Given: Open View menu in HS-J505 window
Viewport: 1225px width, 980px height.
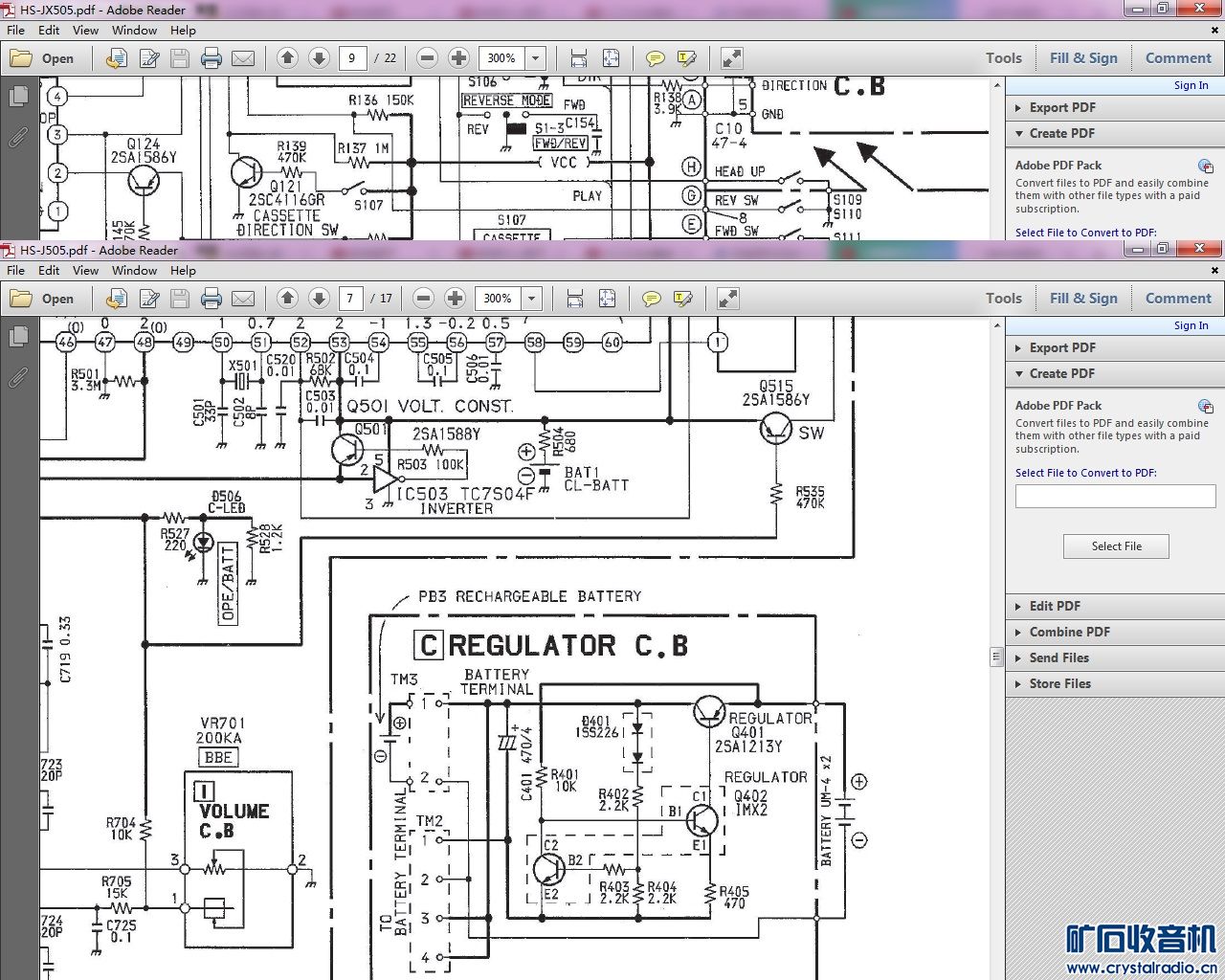Looking at the screenshot, I should coord(85,270).
